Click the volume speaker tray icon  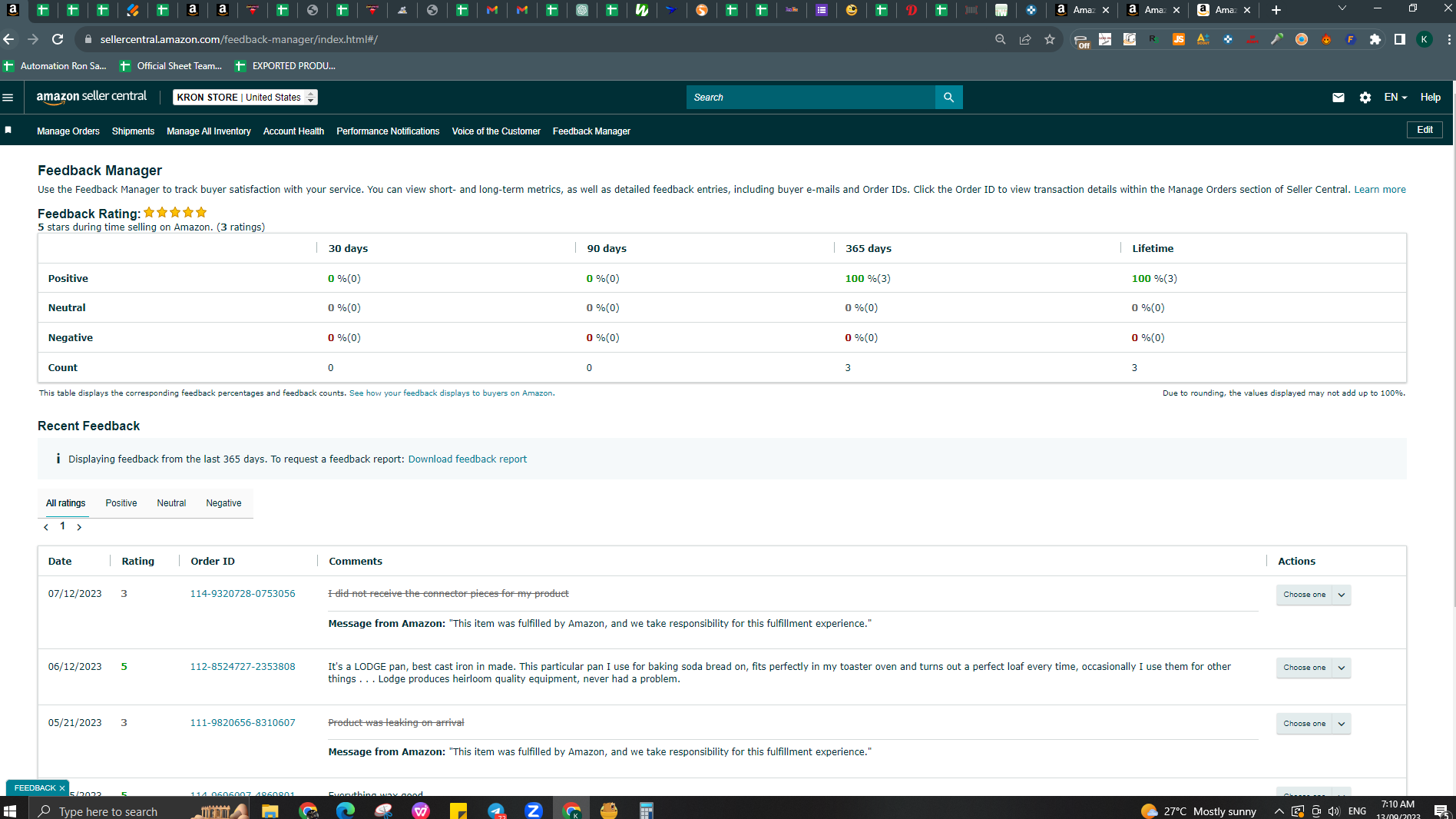point(1334,811)
